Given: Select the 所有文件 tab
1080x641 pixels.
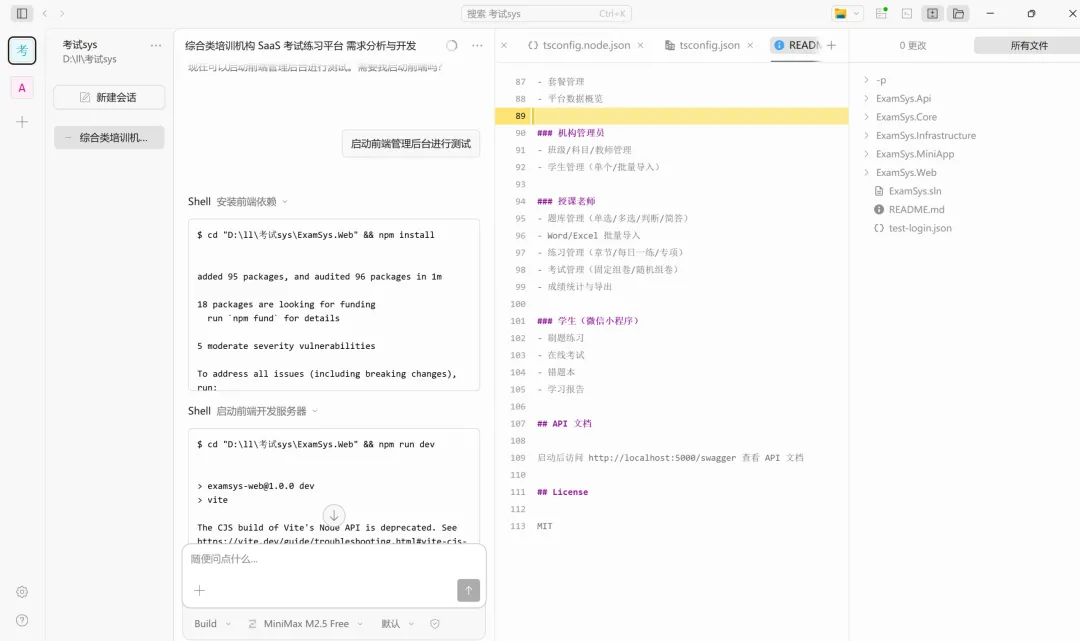Looking at the screenshot, I should click(x=1029, y=45).
